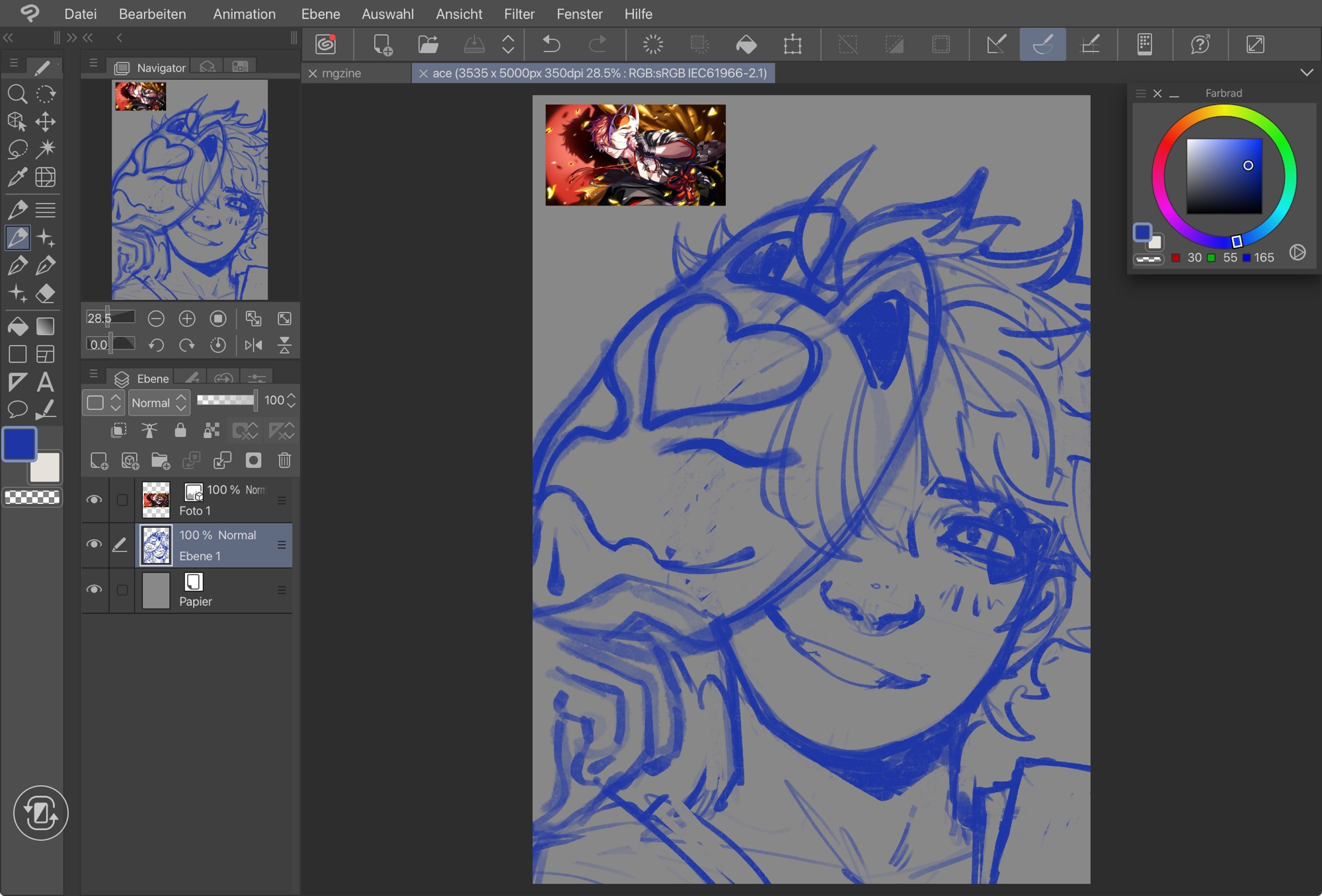This screenshot has height=896, width=1322.
Task: Open the Normal blend mode dropdown
Action: point(159,402)
